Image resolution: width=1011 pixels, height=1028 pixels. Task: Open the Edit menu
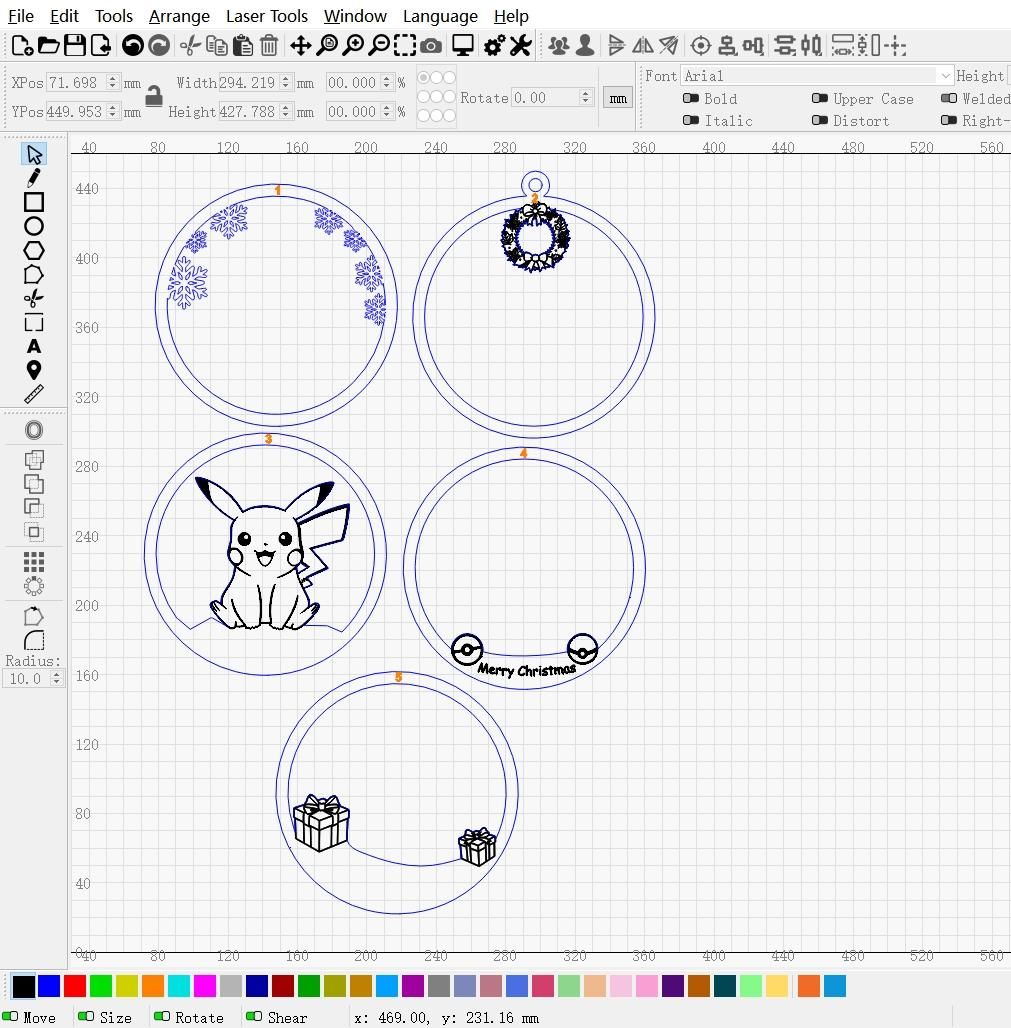pos(64,16)
